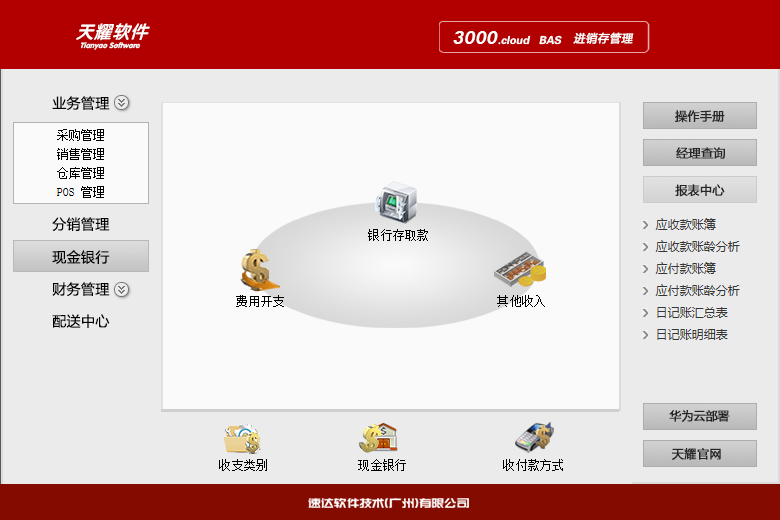780x520 pixels.
Task: Click the 其他收入 label
Action: 521,302
